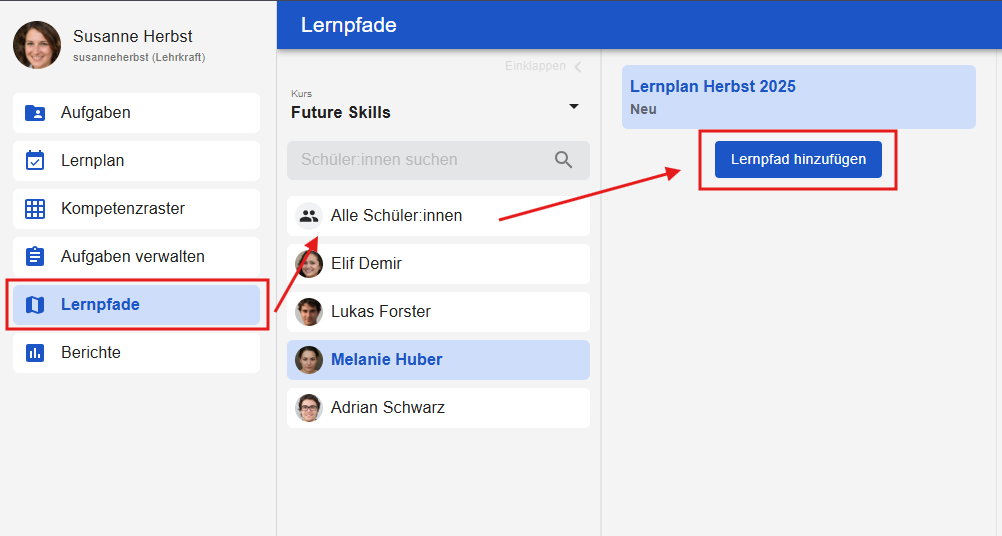
Task: Click the Aufgaben verwalten clipboard icon
Action: pyautogui.click(x=35, y=257)
